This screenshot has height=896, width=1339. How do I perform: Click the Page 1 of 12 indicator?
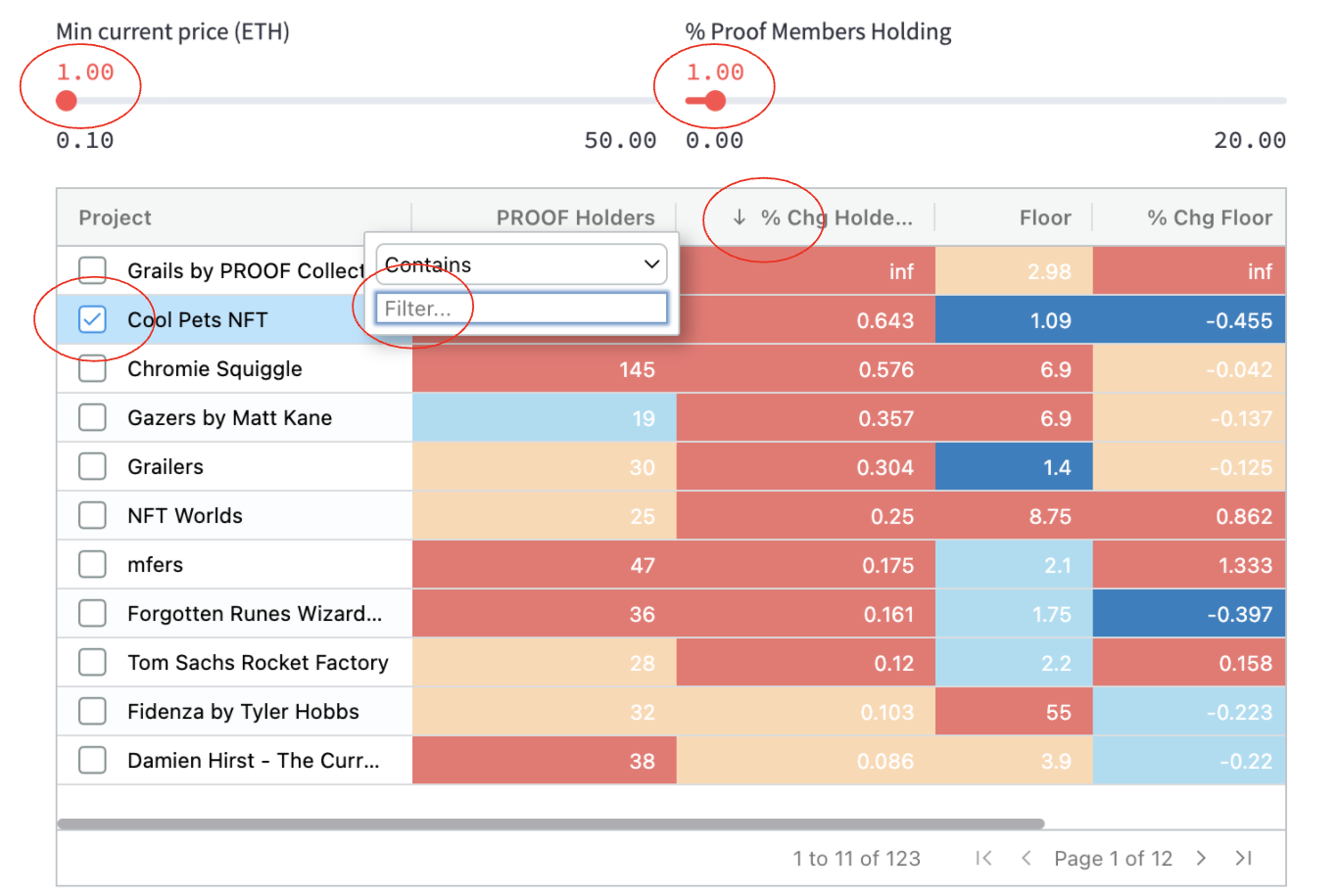[1113, 859]
